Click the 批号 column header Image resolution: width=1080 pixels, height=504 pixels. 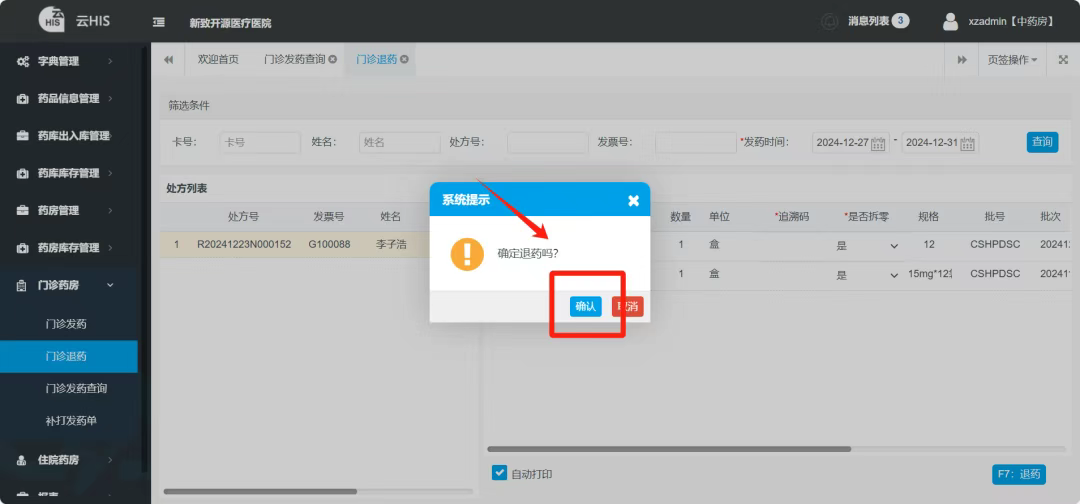994,216
